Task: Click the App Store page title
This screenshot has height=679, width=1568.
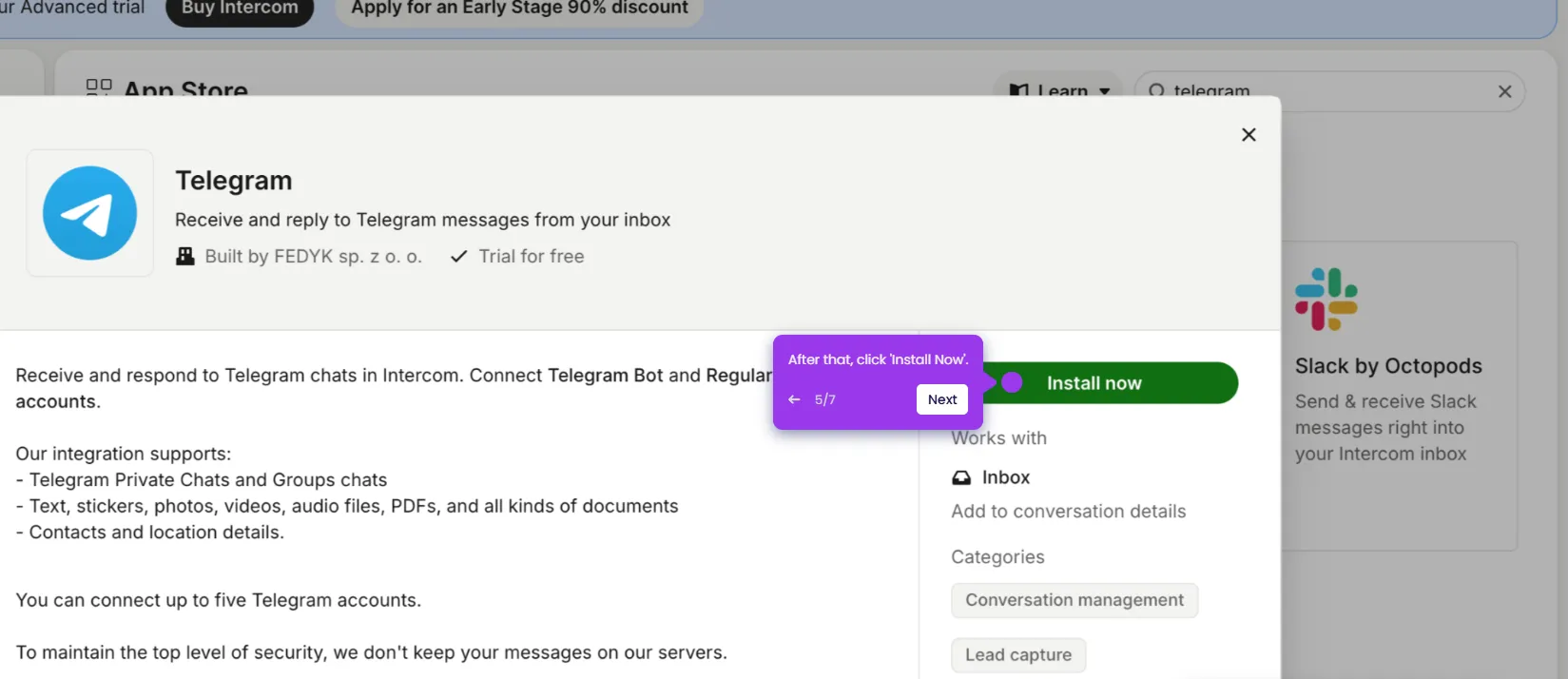Action: (186, 87)
